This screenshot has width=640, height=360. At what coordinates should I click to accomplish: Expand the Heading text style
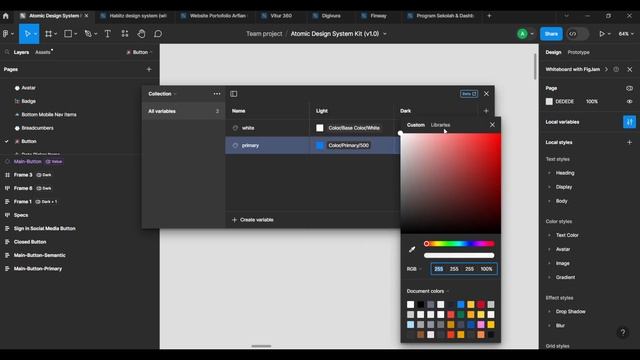point(549,173)
